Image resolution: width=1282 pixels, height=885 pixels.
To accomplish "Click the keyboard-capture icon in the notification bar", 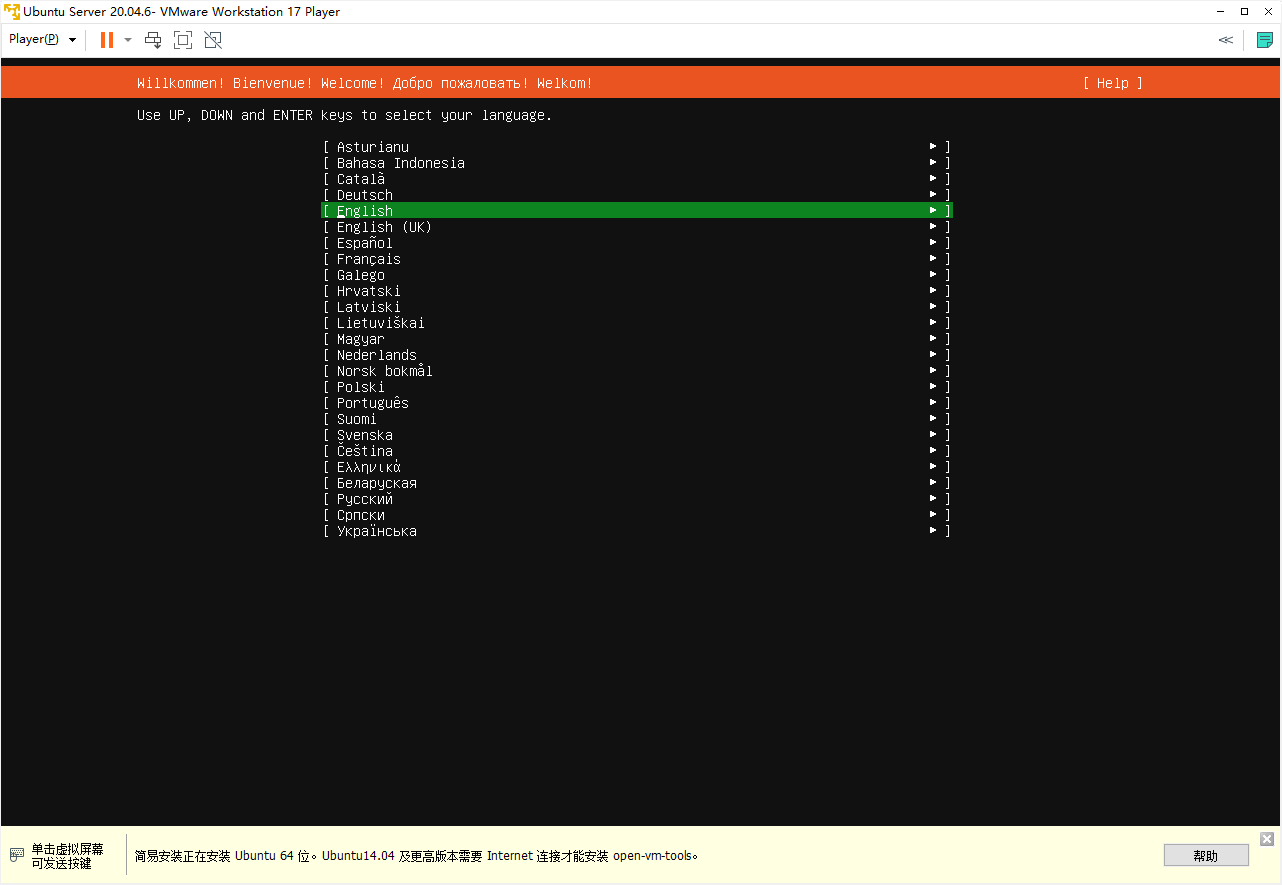I will 16,856.
